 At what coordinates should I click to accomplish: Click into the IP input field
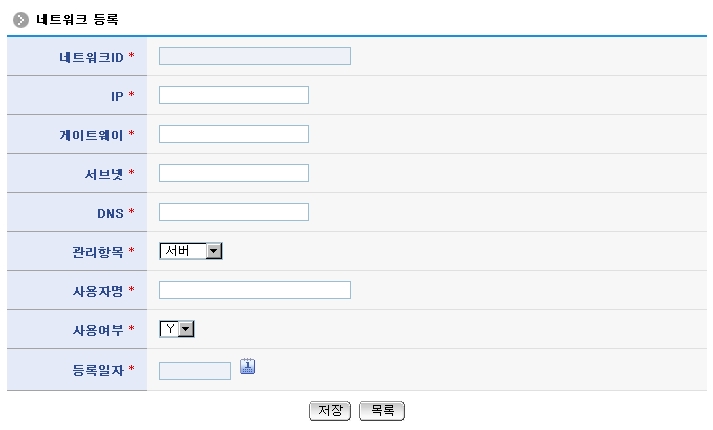coord(234,95)
